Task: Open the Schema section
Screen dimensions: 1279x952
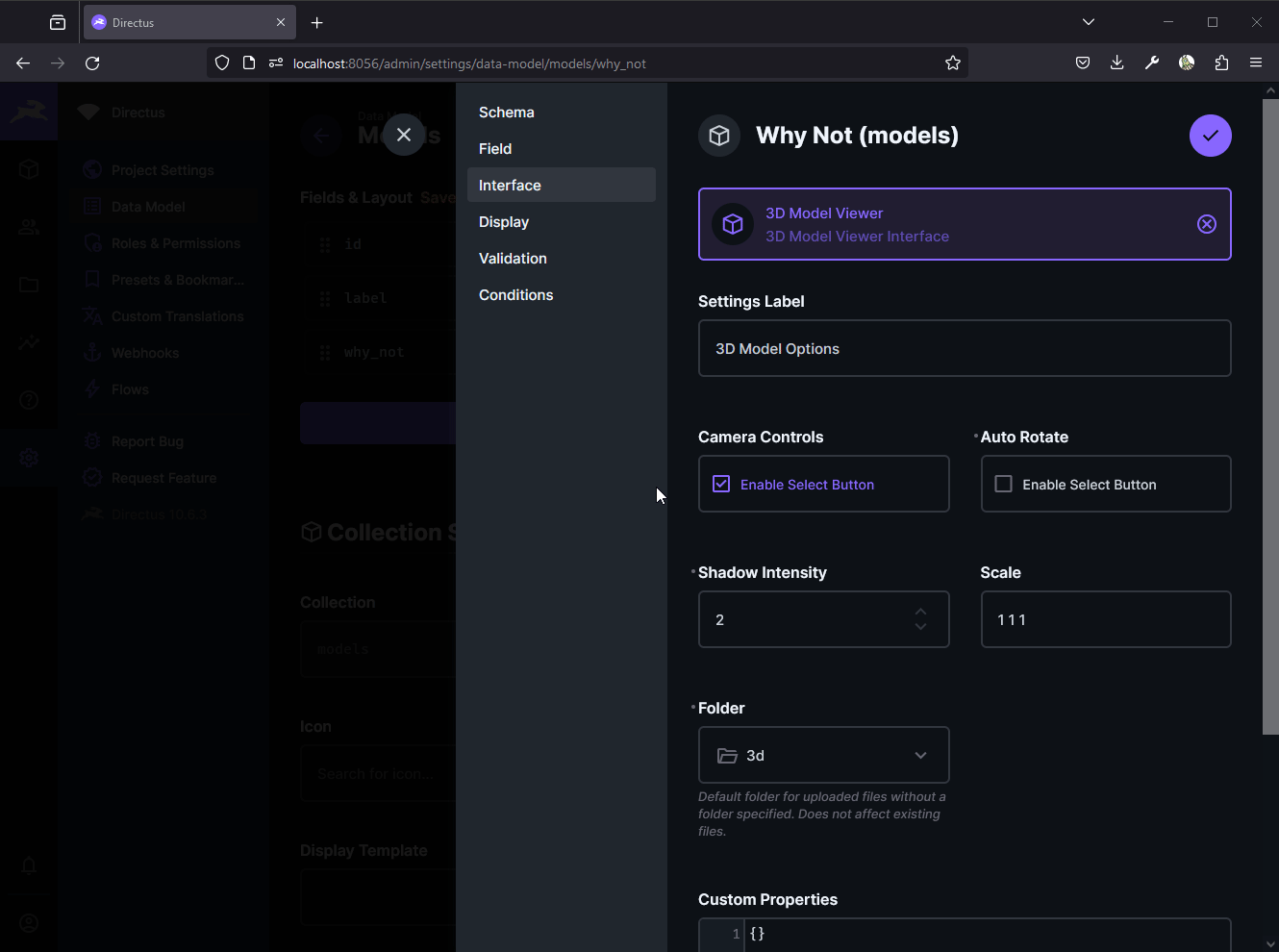Action: click(x=562, y=113)
